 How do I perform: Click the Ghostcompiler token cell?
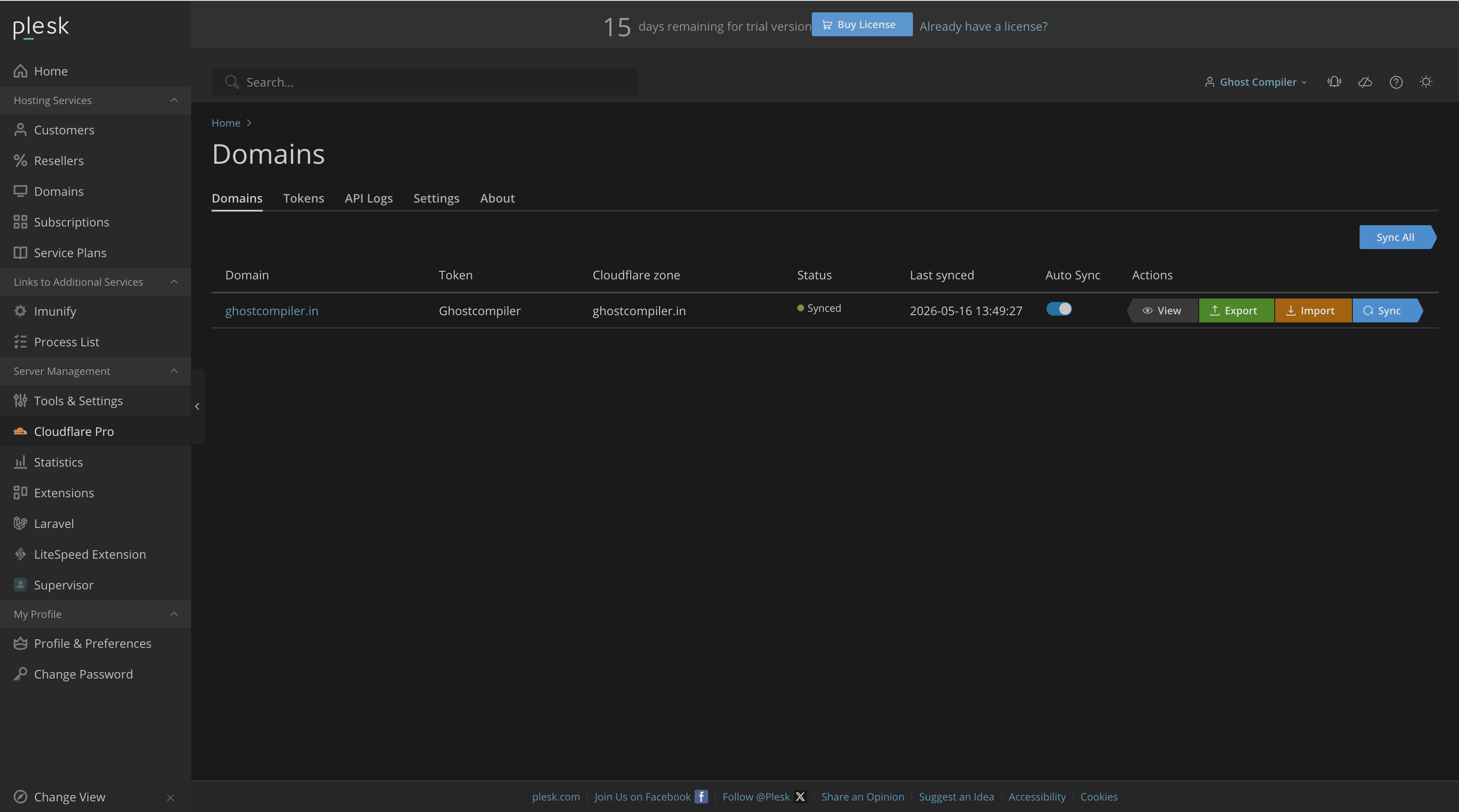point(479,310)
